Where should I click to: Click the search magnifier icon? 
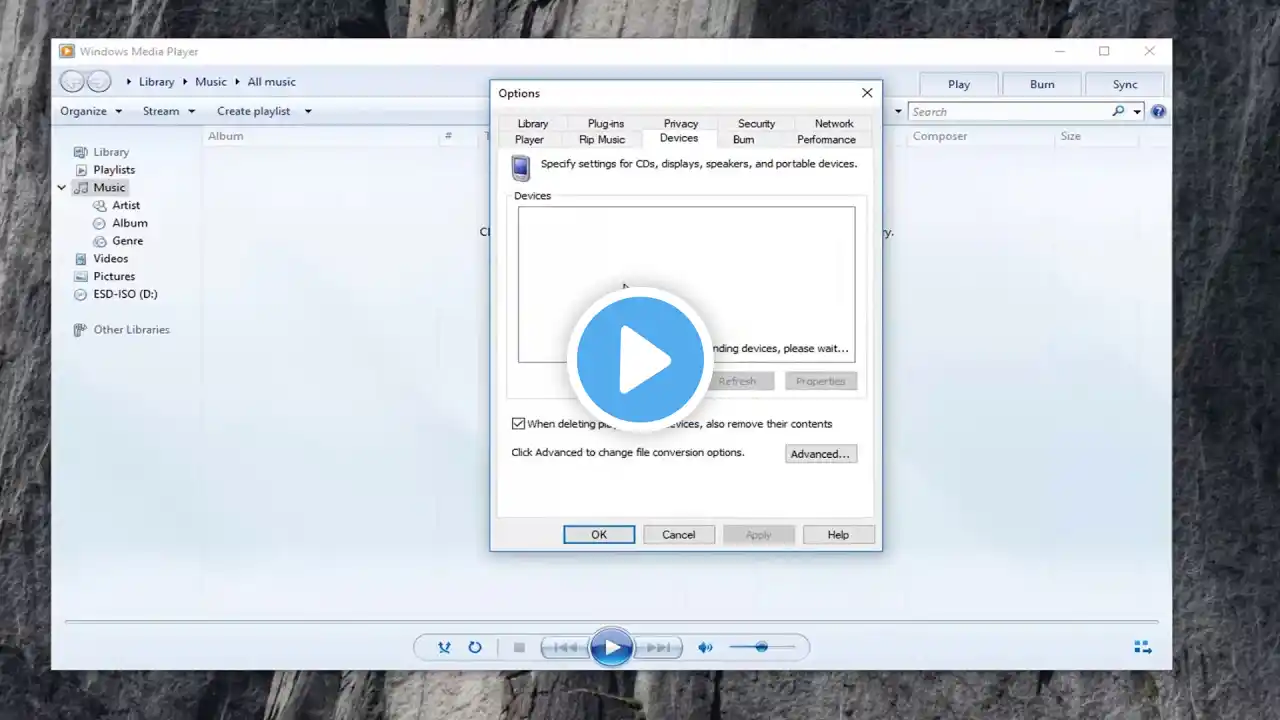tap(1118, 111)
